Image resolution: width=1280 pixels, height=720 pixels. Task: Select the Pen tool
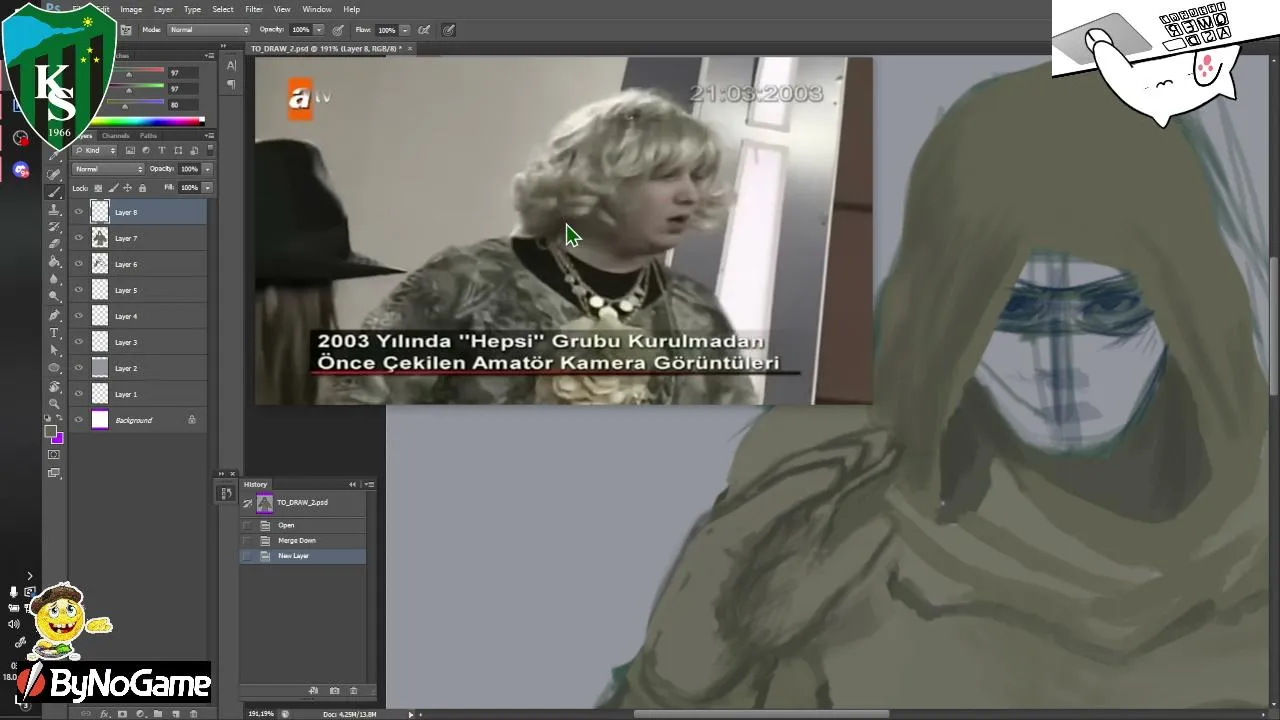pos(54,315)
